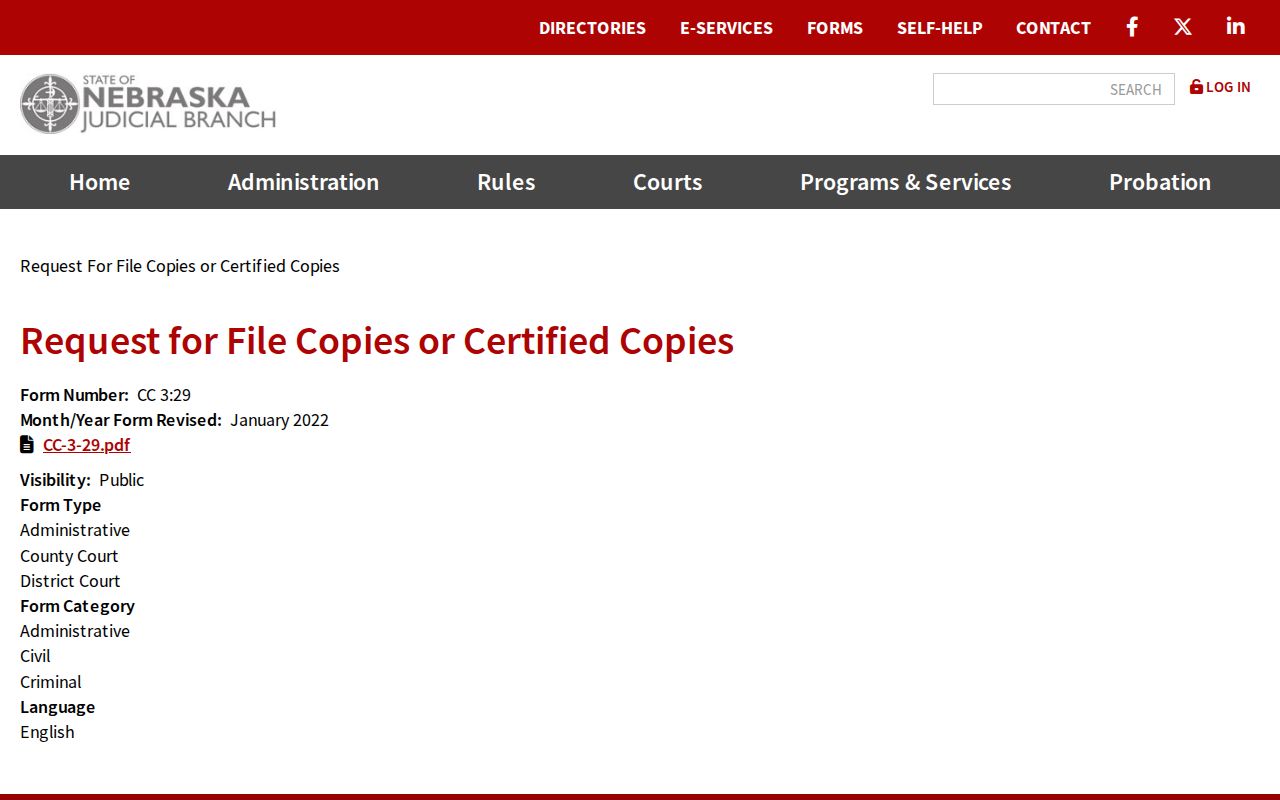Click the page heading Request for File Copies
Viewport: 1280px width, 800px height.
[x=377, y=341]
